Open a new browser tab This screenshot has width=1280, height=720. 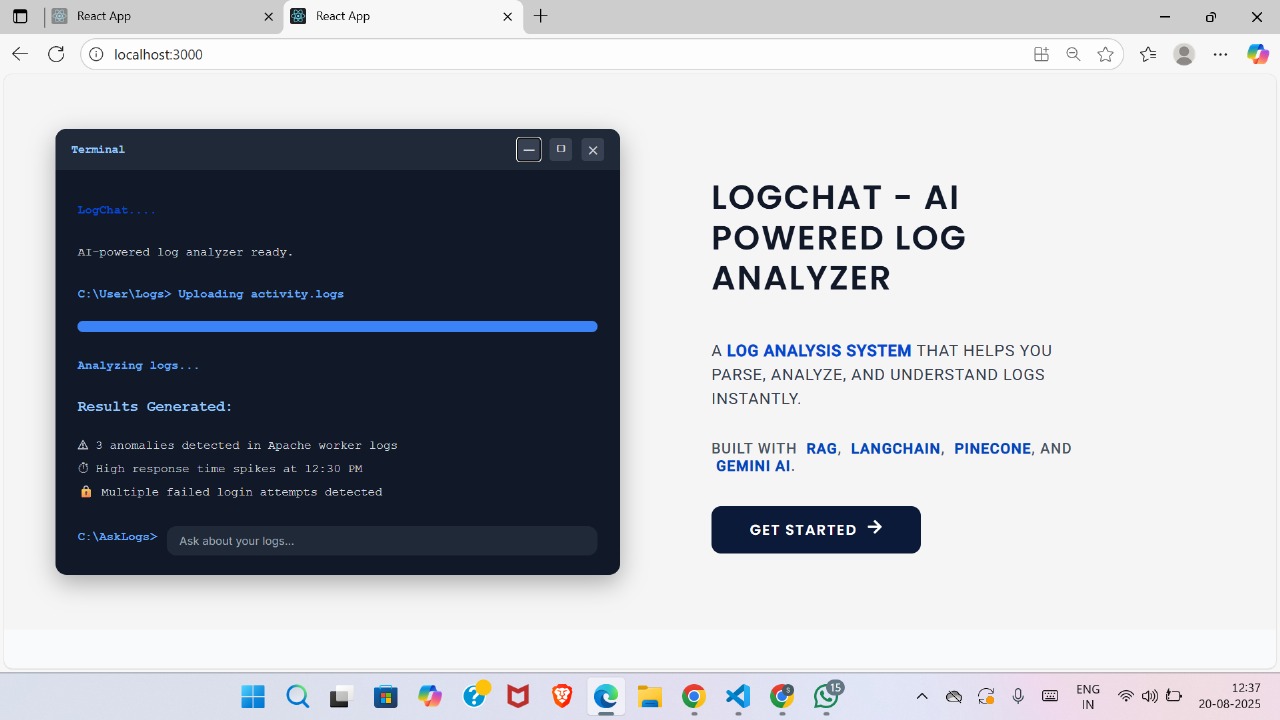click(541, 16)
